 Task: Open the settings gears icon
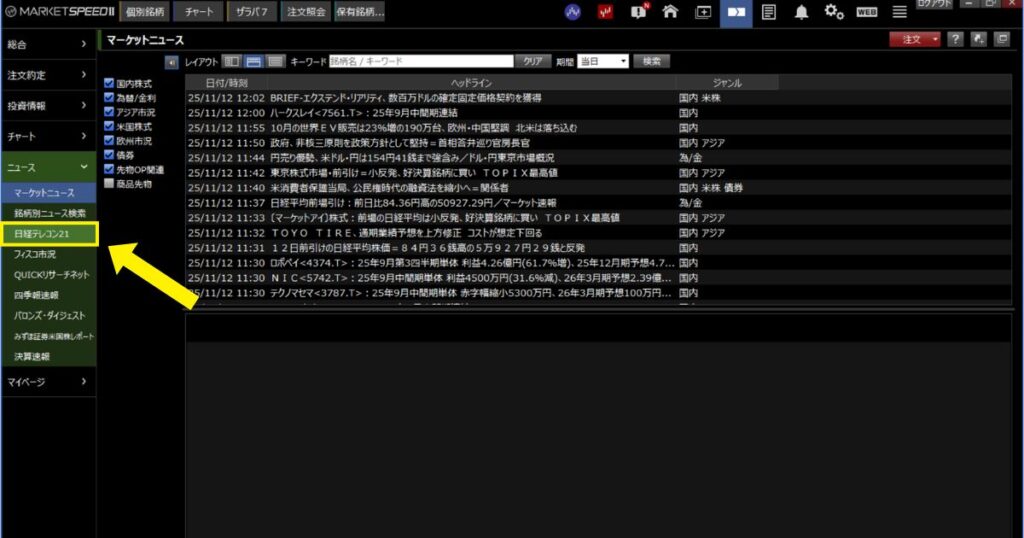coord(834,12)
